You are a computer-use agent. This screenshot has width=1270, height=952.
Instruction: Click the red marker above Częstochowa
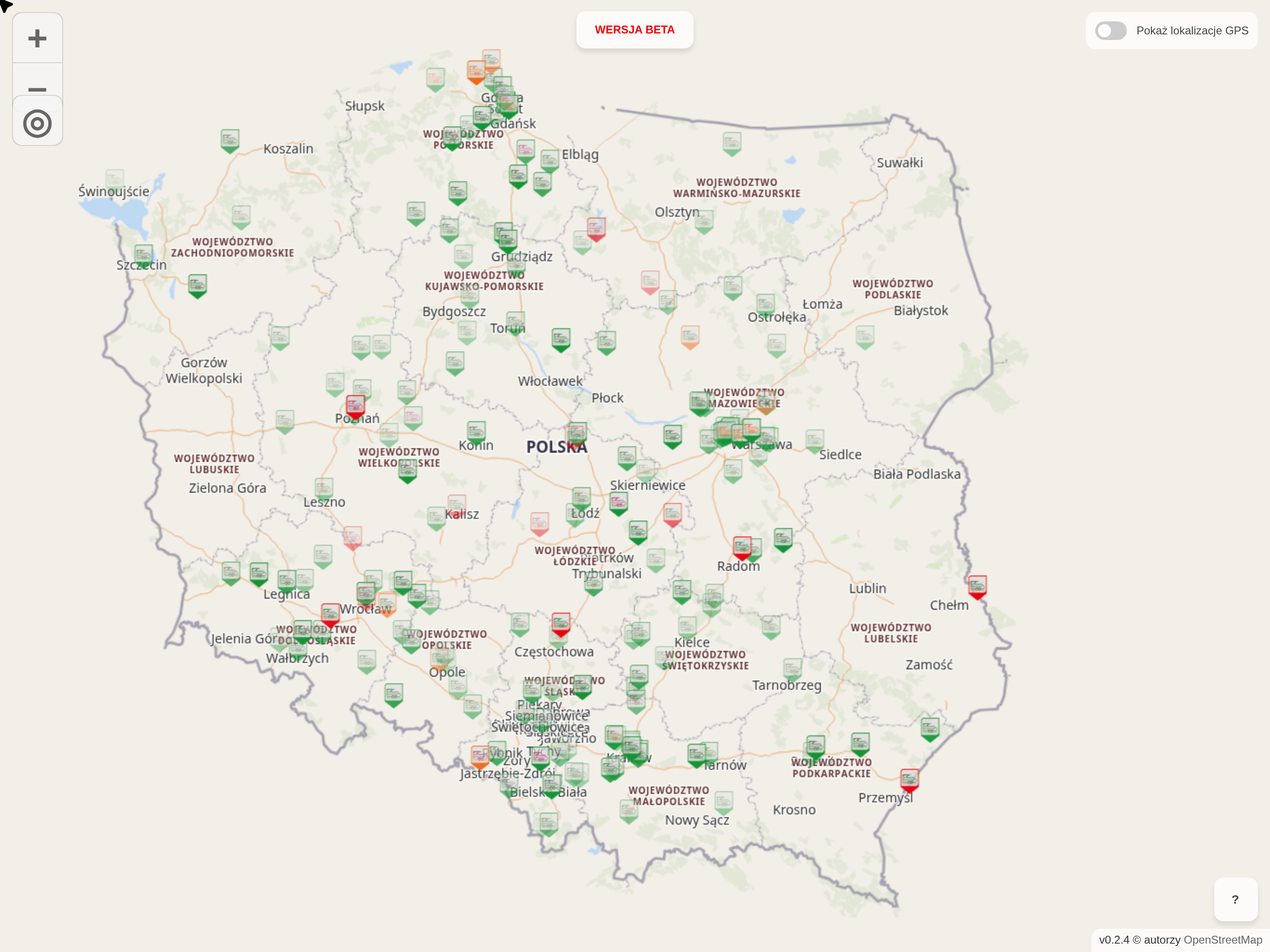560,623
